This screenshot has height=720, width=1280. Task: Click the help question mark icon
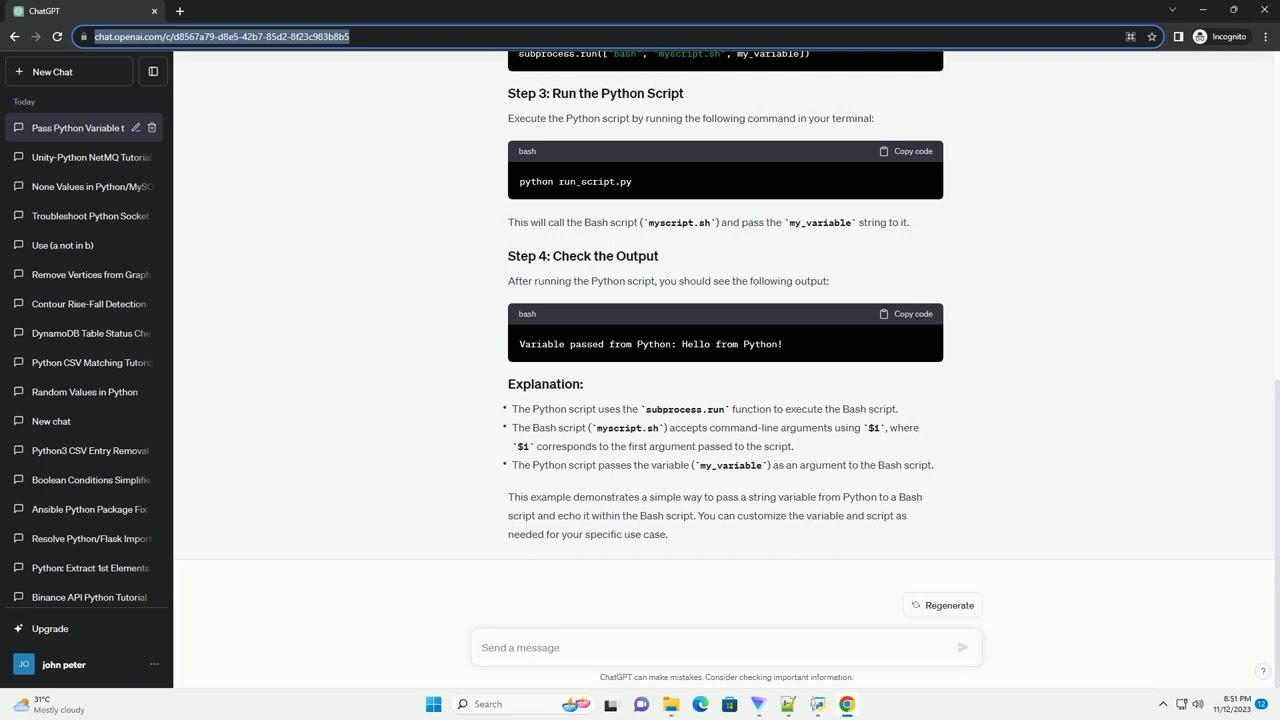point(1263,672)
